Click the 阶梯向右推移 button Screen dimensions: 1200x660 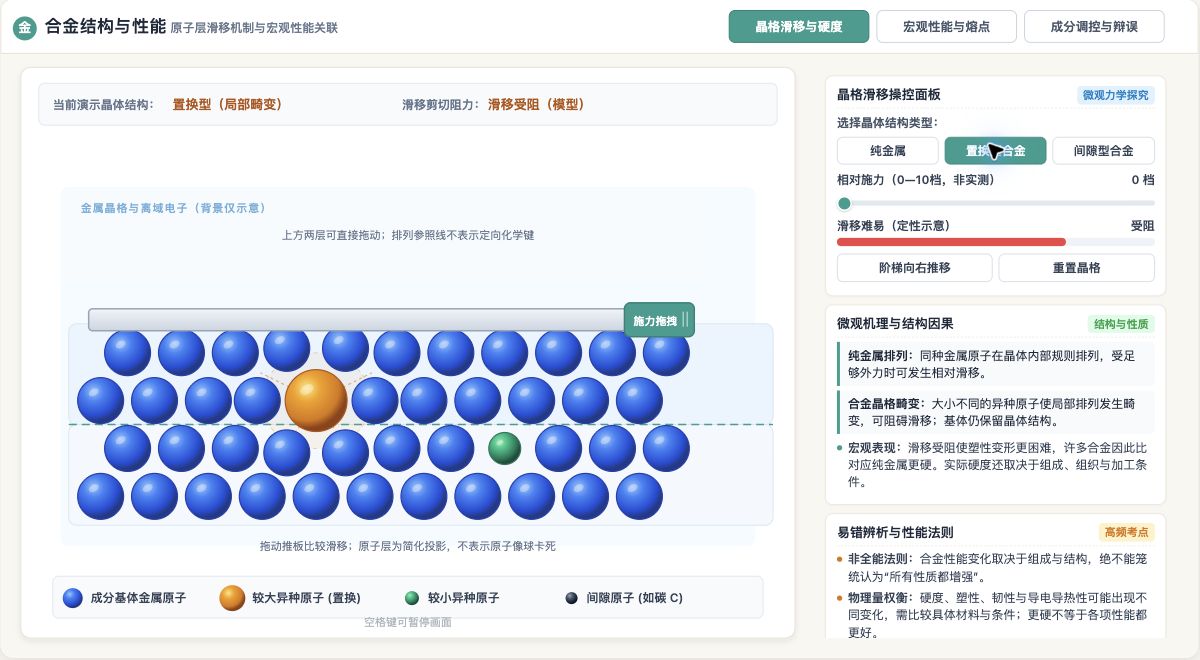pos(914,268)
